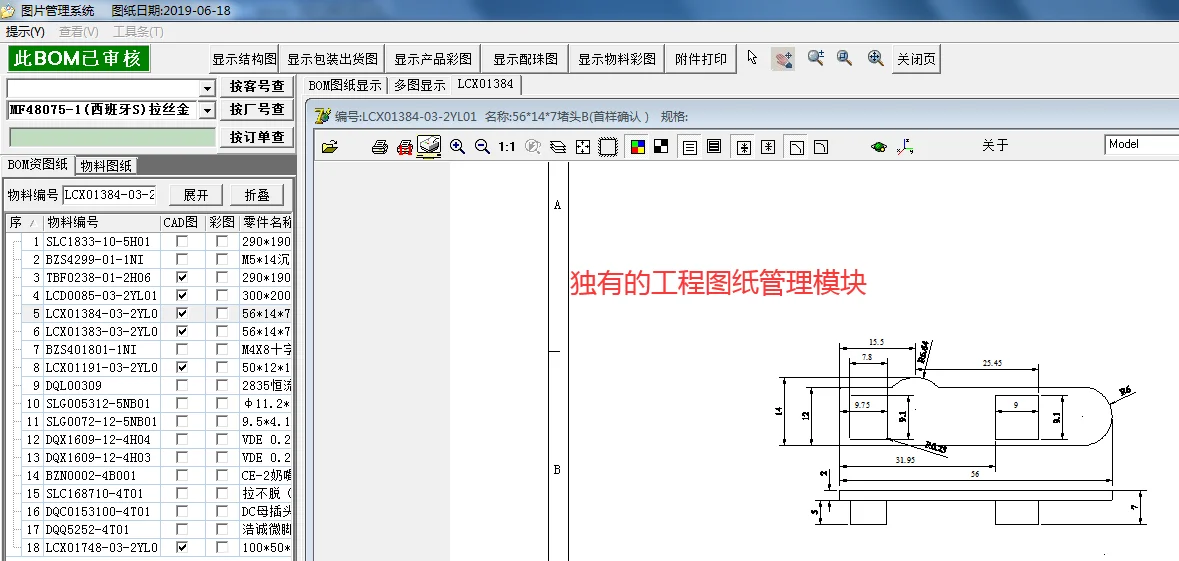The image size is (1179, 561).
Task: Open the MF48075-1 factory number dropdown
Action: pos(208,110)
